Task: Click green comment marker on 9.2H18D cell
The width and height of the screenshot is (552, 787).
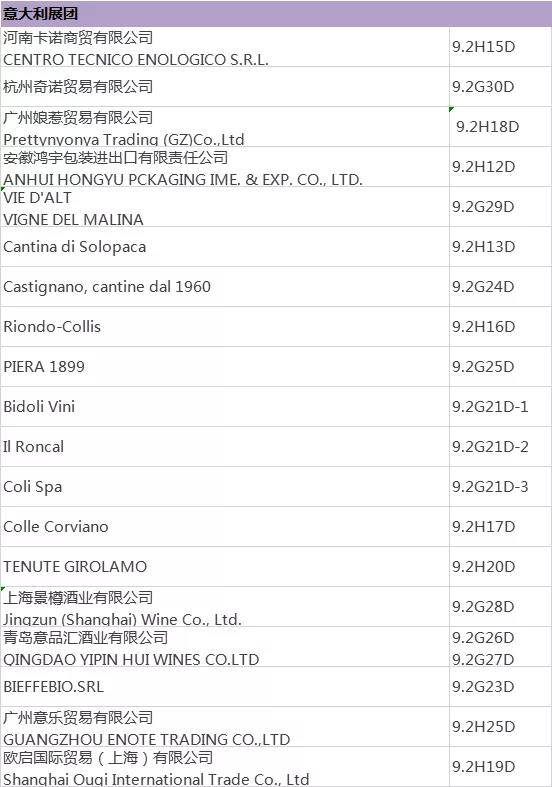Action: [x=452, y=109]
